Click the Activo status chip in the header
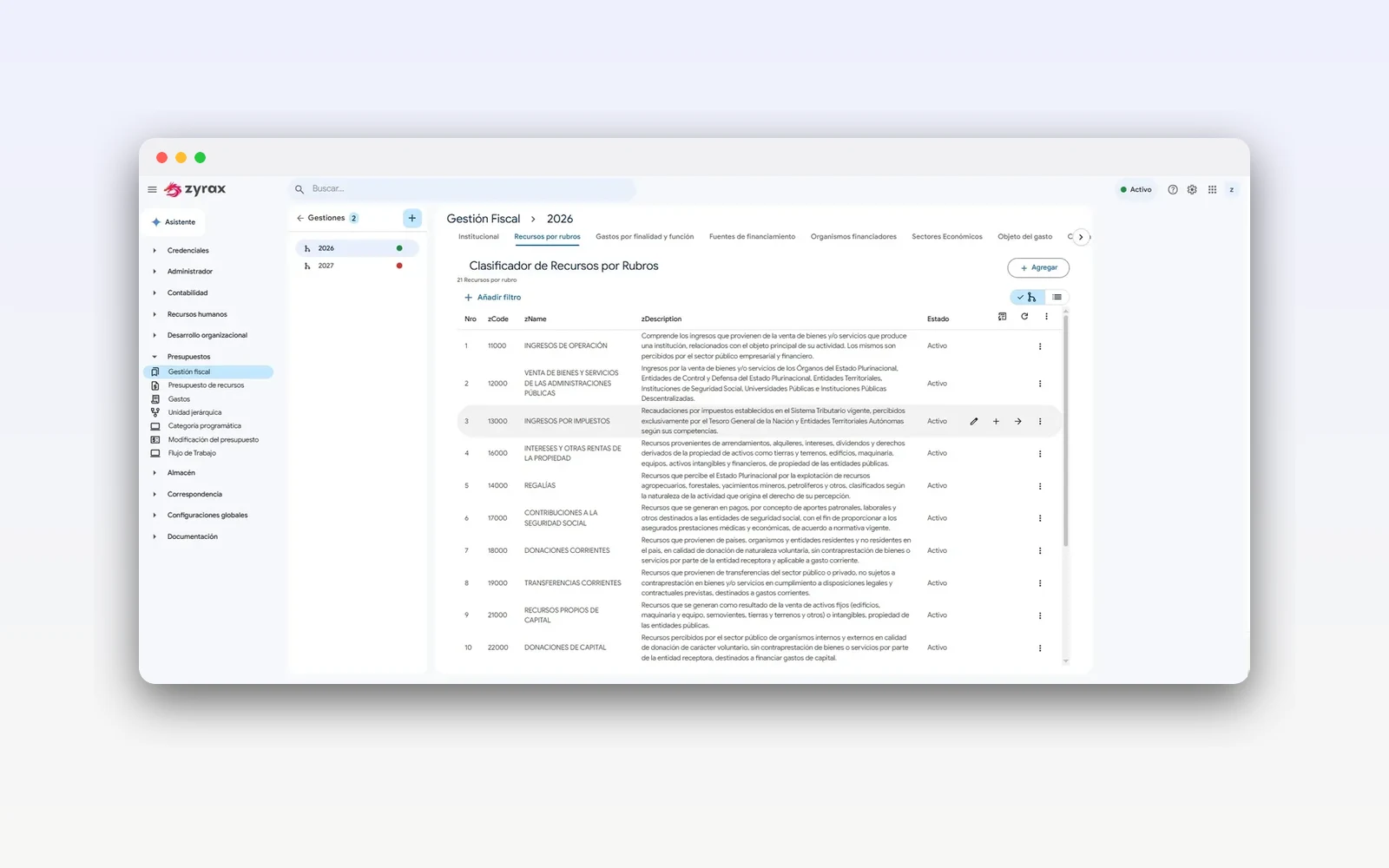Image resolution: width=1389 pixels, height=868 pixels. click(x=1136, y=189)
